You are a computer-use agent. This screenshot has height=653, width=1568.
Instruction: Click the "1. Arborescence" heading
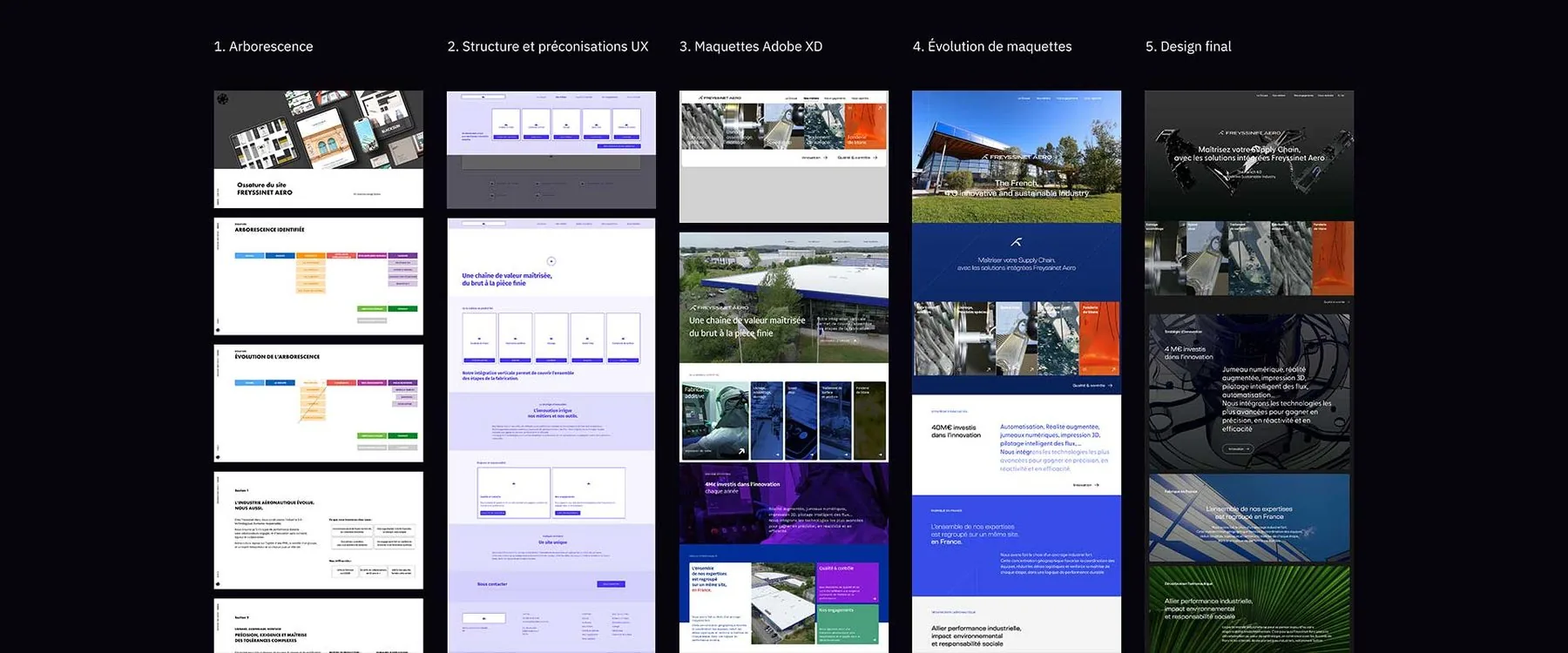coord(263,46)
